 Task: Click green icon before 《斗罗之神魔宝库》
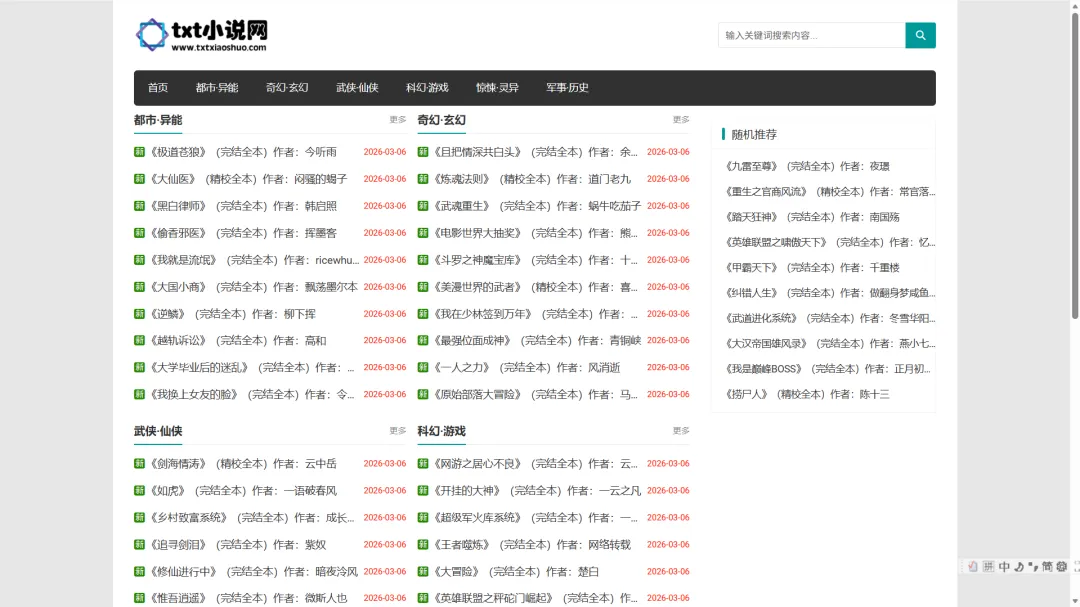tap(423, 260)
